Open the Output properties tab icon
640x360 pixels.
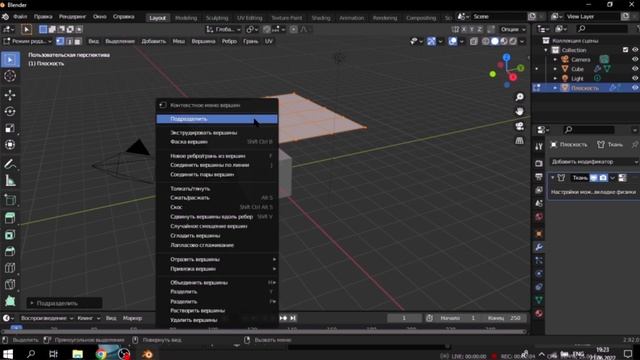(x=539, y=177)
